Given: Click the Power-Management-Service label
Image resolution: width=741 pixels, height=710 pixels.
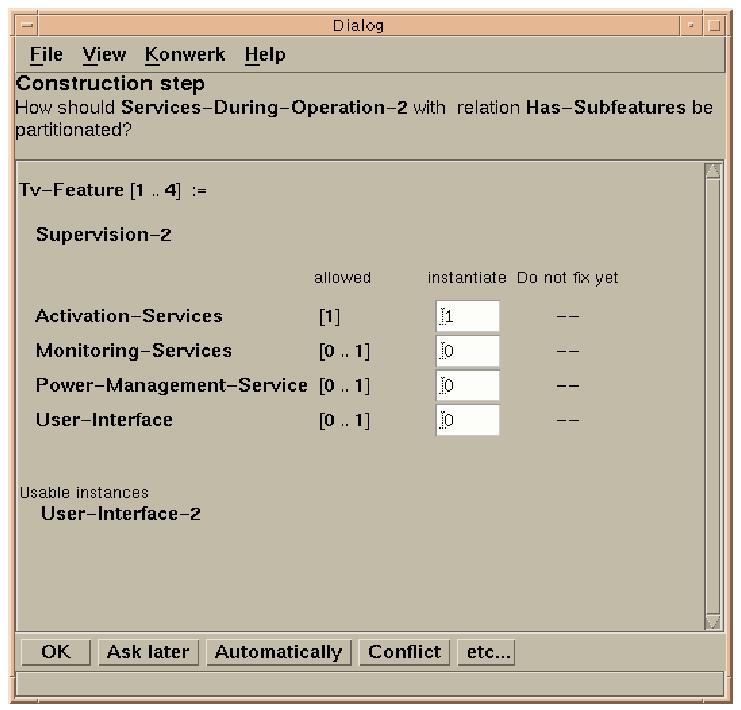Looking at the screenshot, I should point(172,385).
